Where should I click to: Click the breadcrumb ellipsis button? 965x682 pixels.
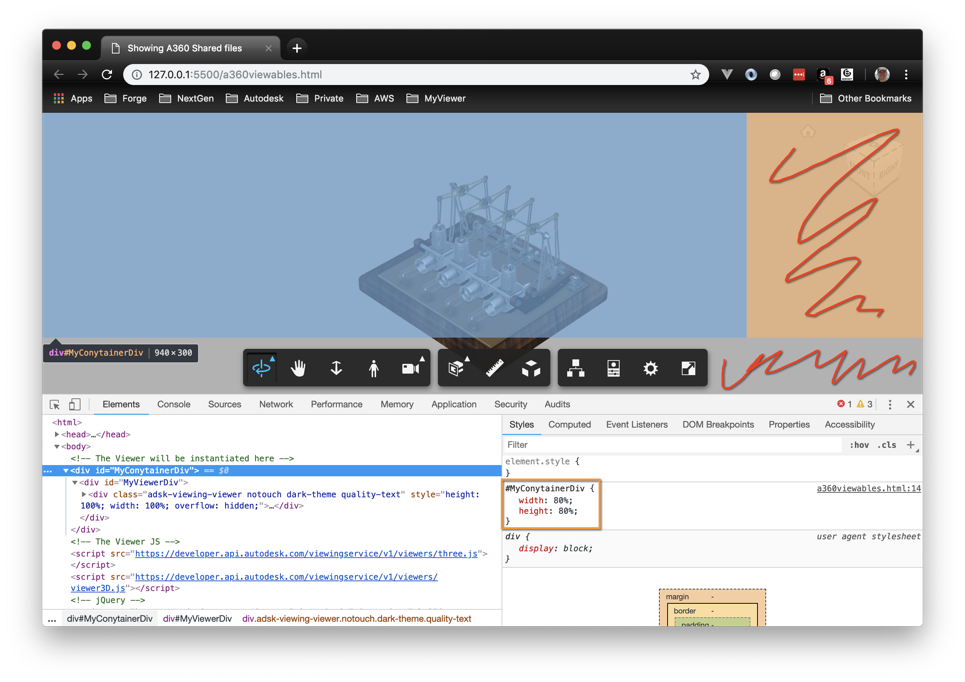coord(52,619)
